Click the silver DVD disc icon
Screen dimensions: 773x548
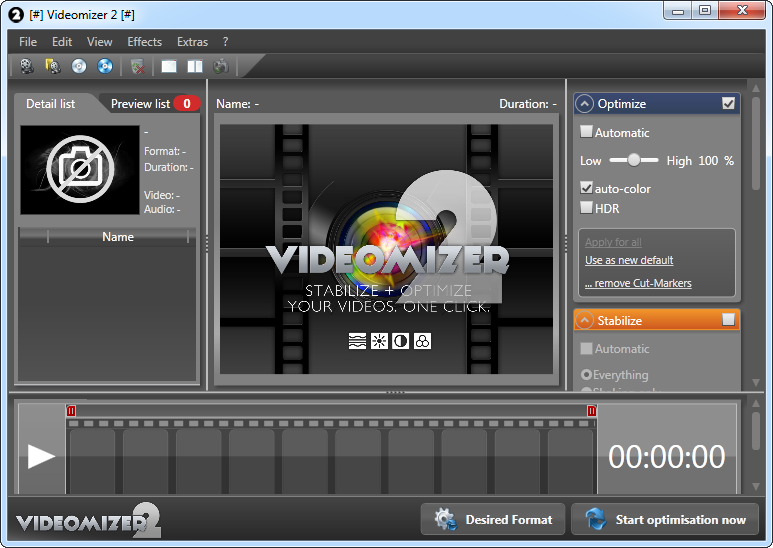pos(79,66)
